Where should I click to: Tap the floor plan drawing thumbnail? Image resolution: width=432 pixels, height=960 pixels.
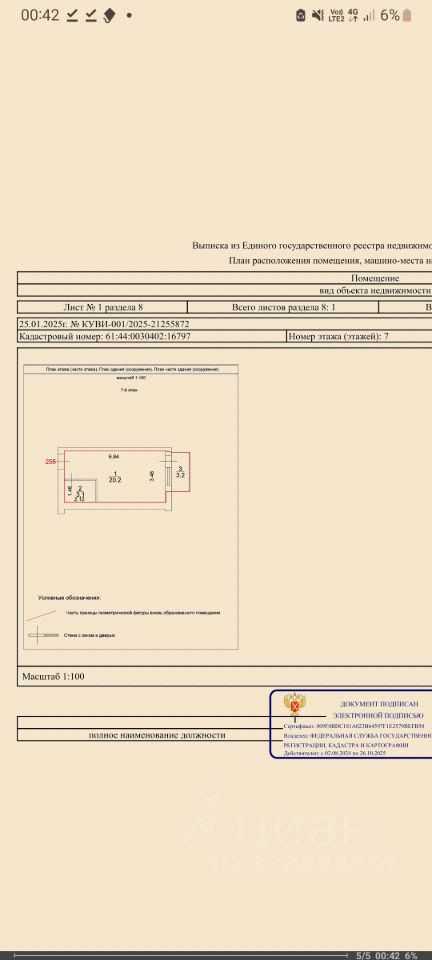[x=131, y=506]
